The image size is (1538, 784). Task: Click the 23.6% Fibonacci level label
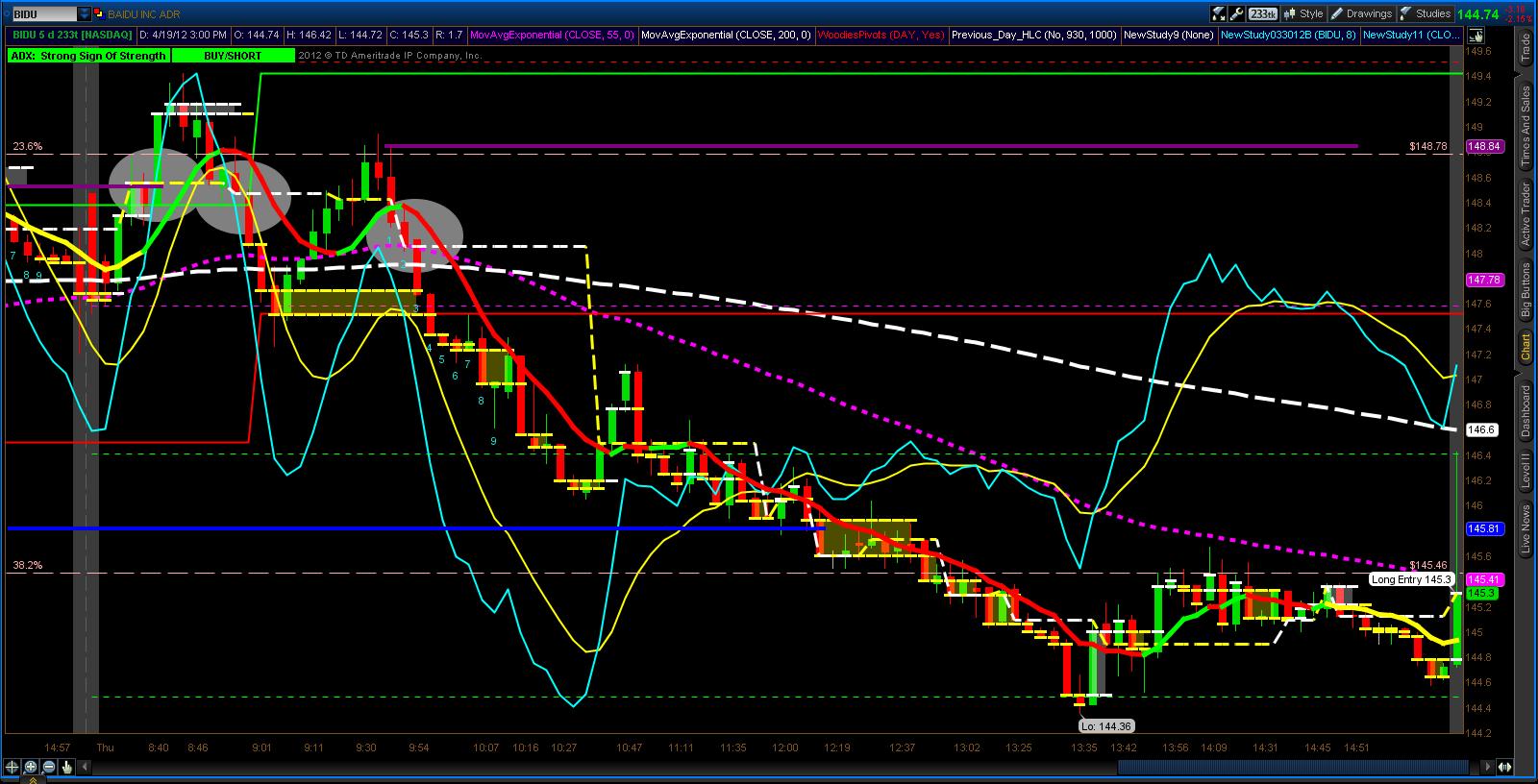27,147
